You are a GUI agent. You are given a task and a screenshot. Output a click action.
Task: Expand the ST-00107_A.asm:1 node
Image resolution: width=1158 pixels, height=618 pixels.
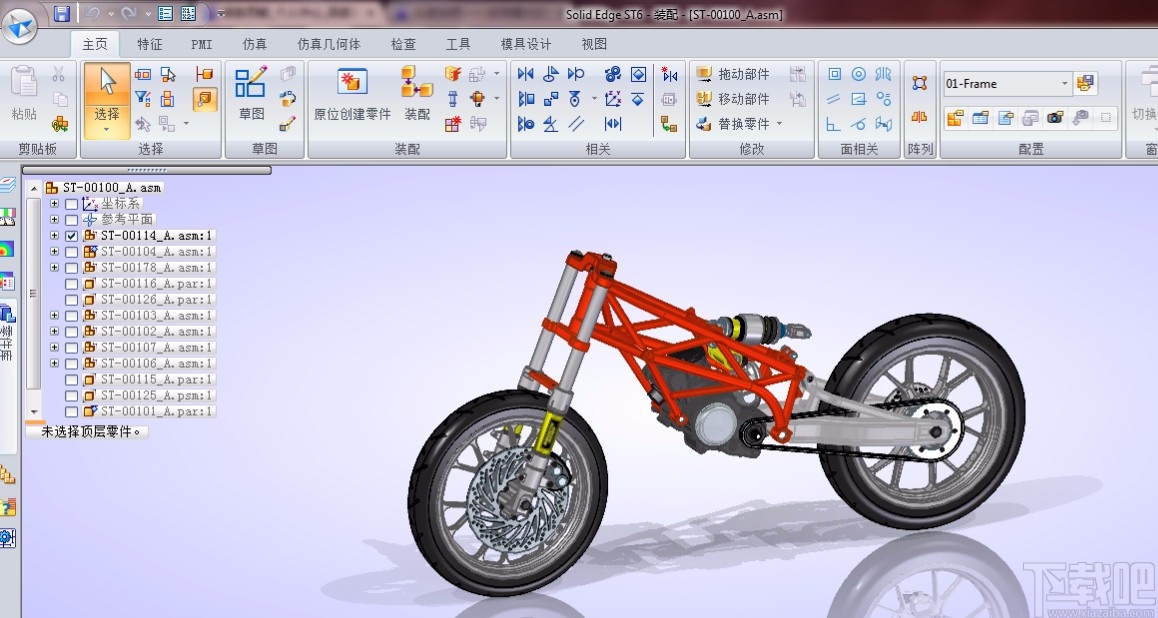point(55,347)
